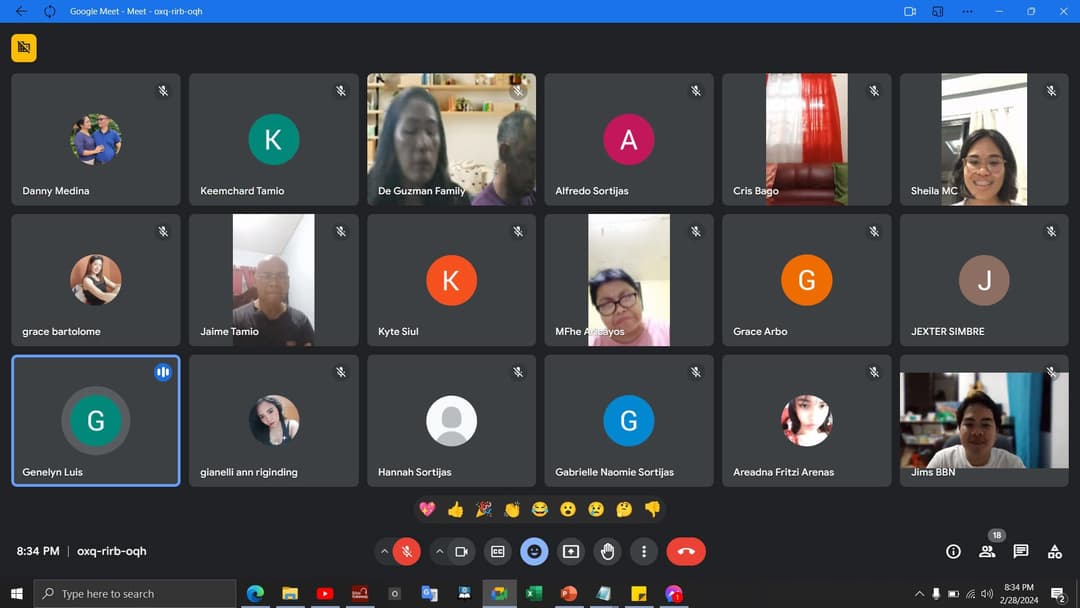Click the Gabrielle Naomie Sortijas name

coord(614,472)
